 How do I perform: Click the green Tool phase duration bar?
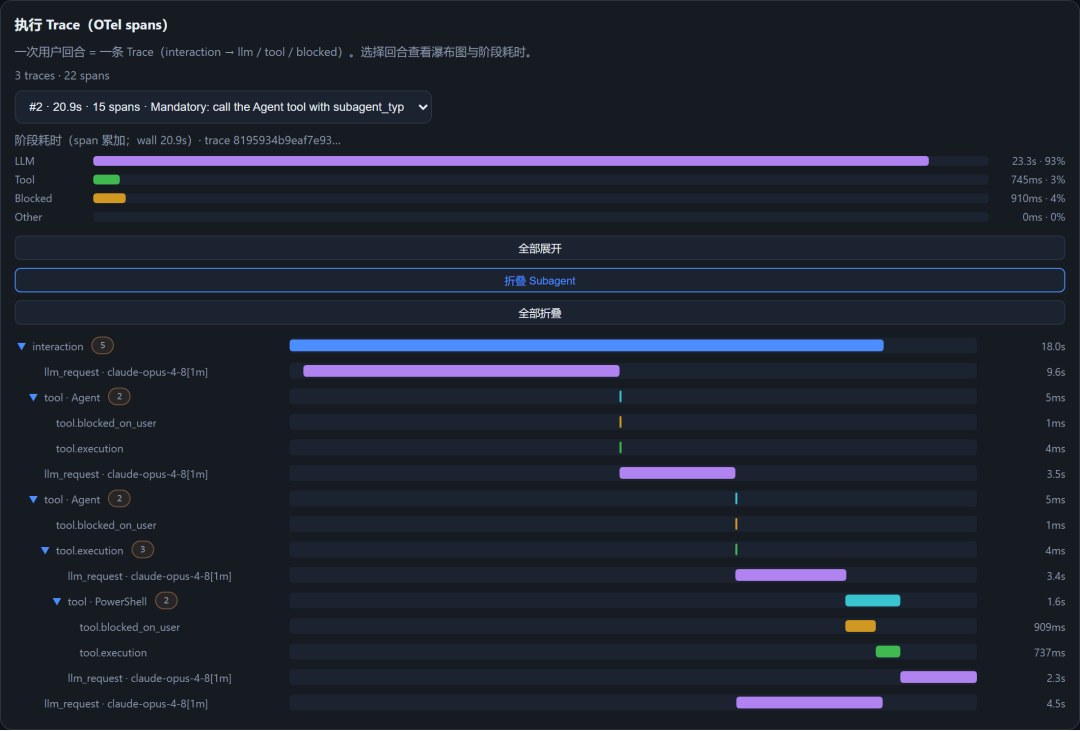107,179
